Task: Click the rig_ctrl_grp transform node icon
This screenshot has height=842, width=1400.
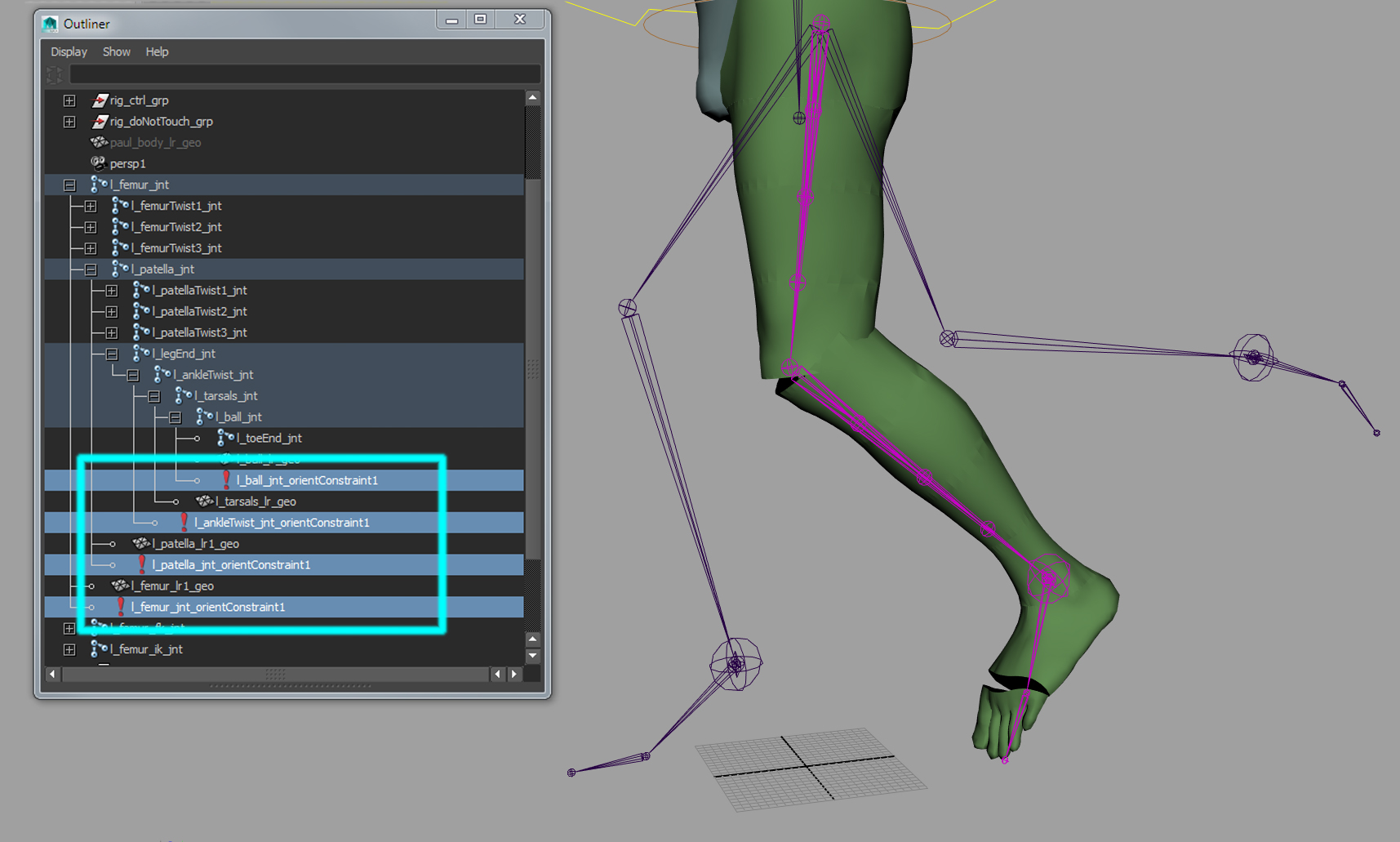Action: 100,100
